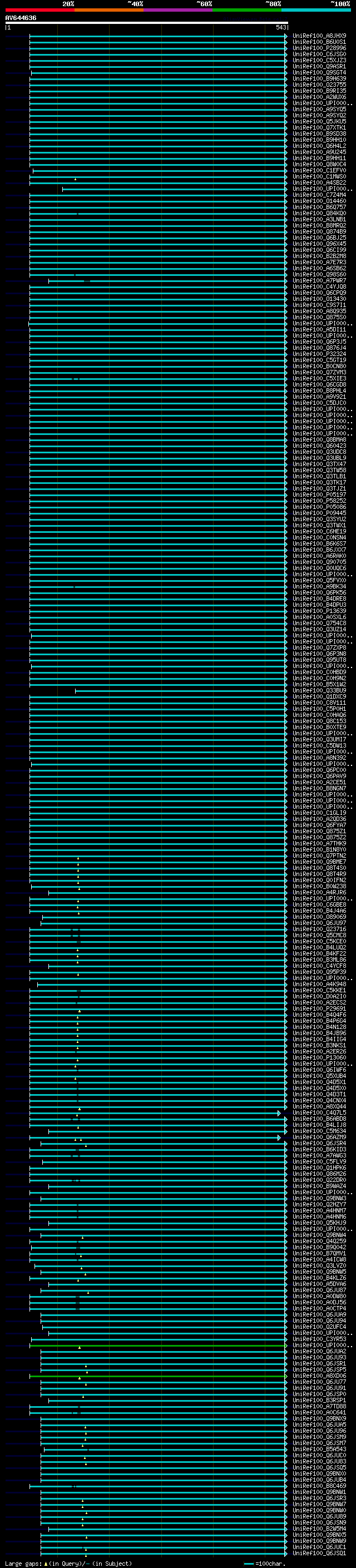The image size is (356, 1568).
Task: Select hit UniRef100_C5FLV9
Action: coord(319,1161)
